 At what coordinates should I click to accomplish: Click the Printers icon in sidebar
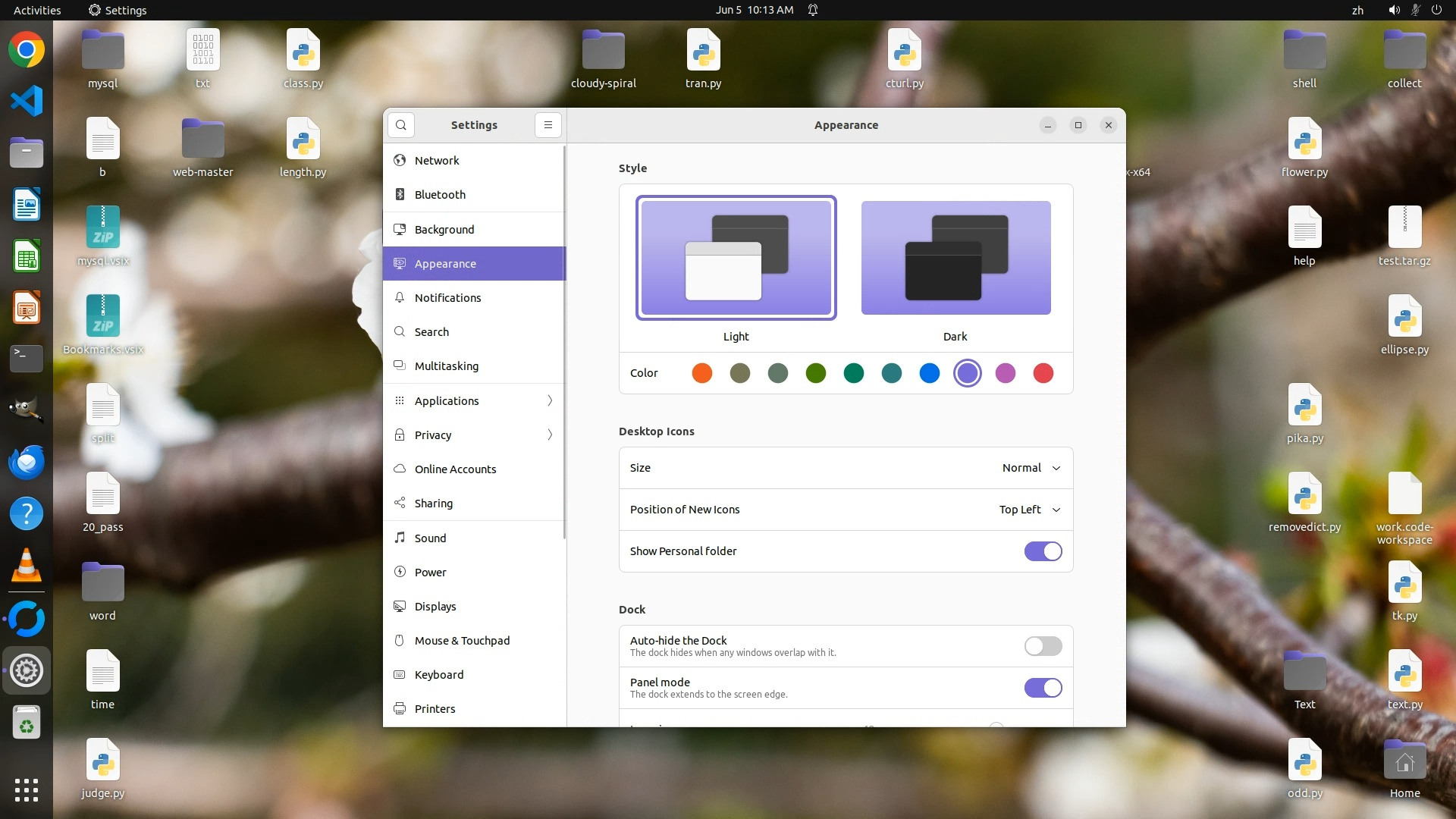(400, 708)
